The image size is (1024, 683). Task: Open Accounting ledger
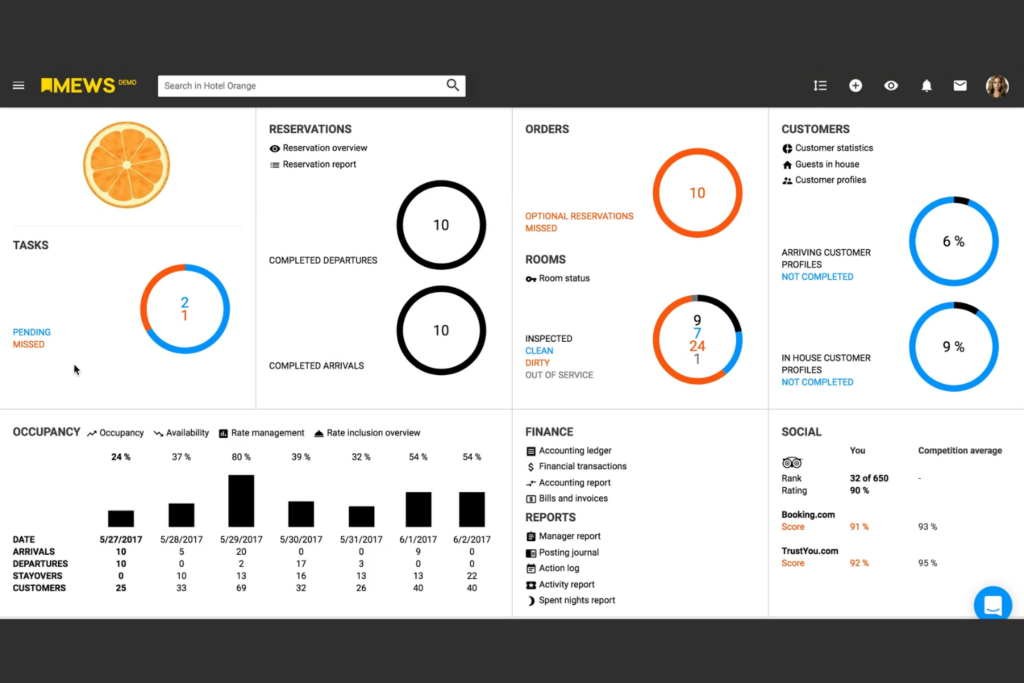click(x=575, y=451)
